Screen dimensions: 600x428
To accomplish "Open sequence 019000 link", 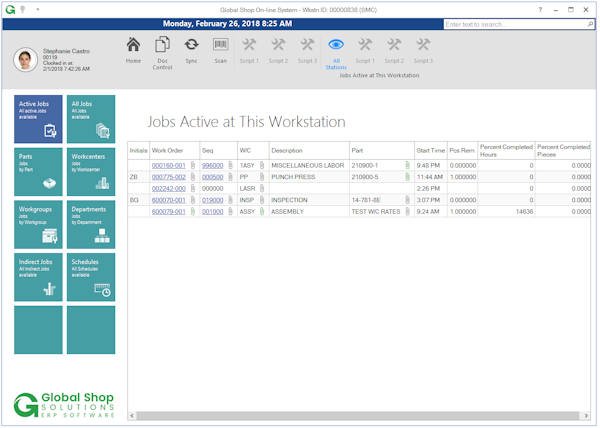I will [x=212, y=200].
